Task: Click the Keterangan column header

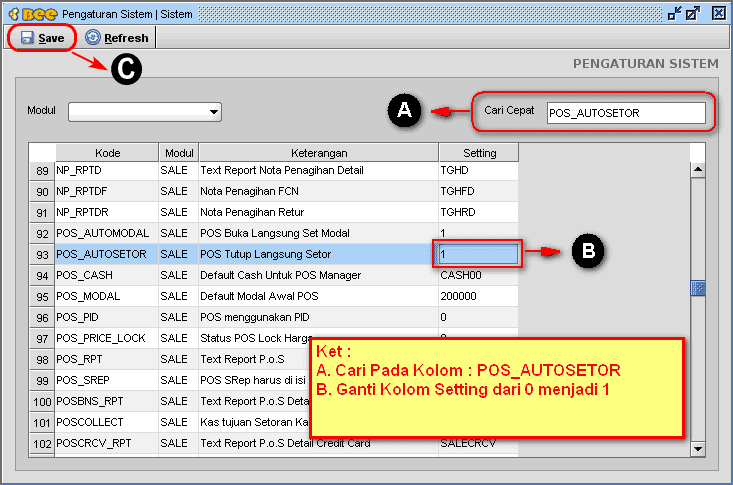Action: [x=318, y=153]
